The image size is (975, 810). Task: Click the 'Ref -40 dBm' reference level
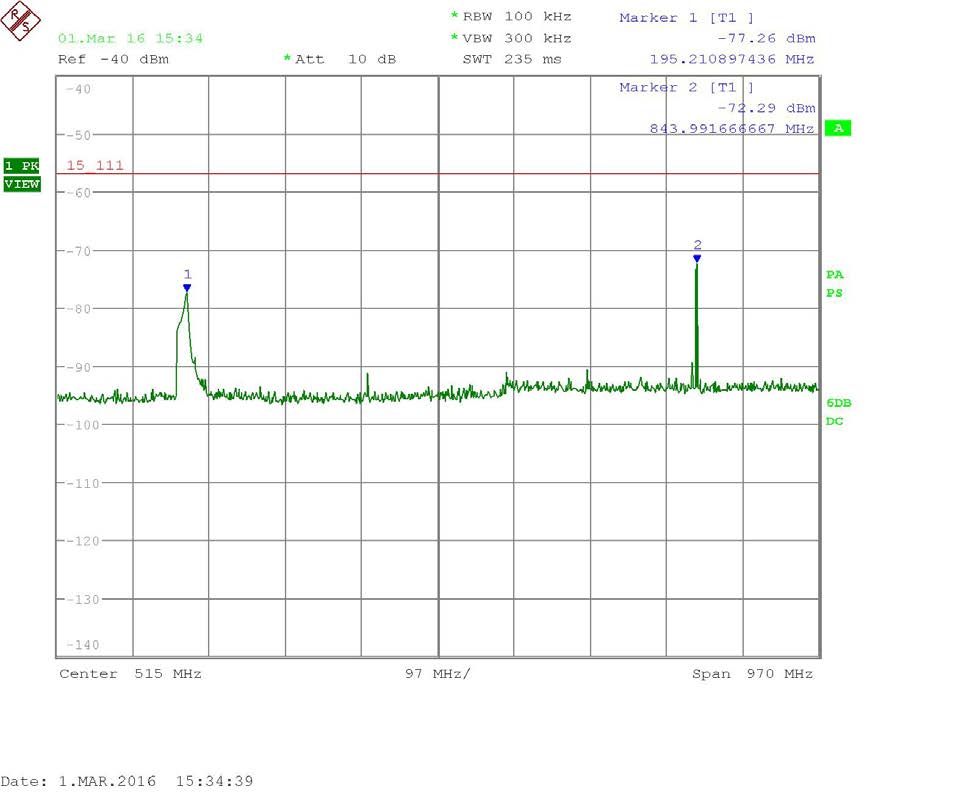113,59
